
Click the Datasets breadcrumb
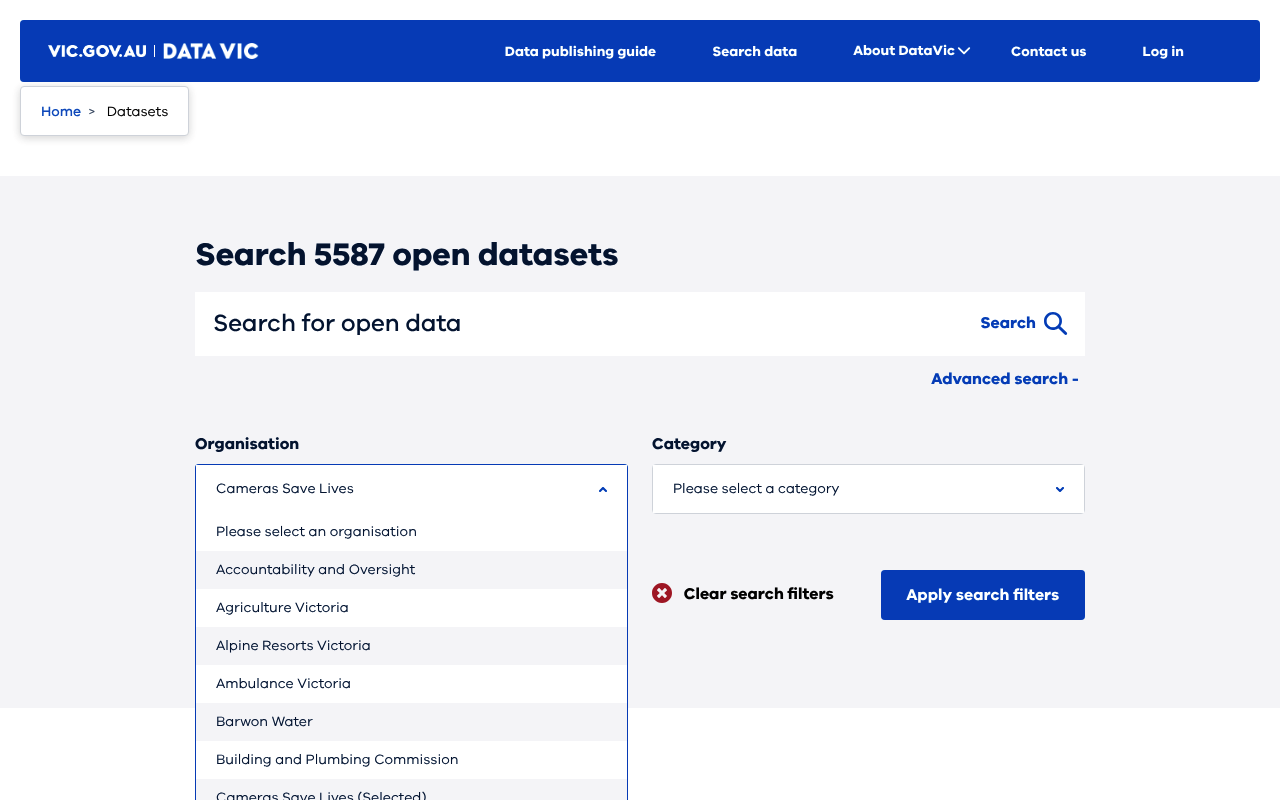tap(137, 111)
